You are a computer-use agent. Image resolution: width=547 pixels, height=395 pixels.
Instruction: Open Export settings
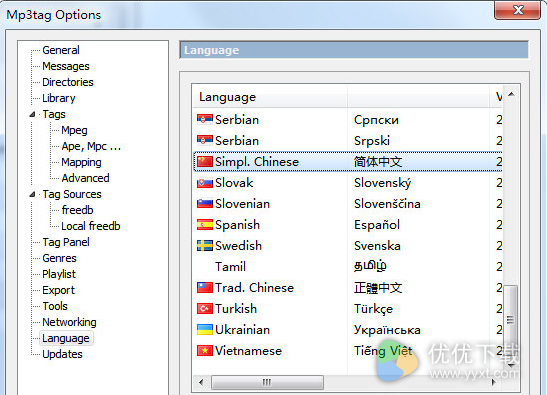click(59, 290)
